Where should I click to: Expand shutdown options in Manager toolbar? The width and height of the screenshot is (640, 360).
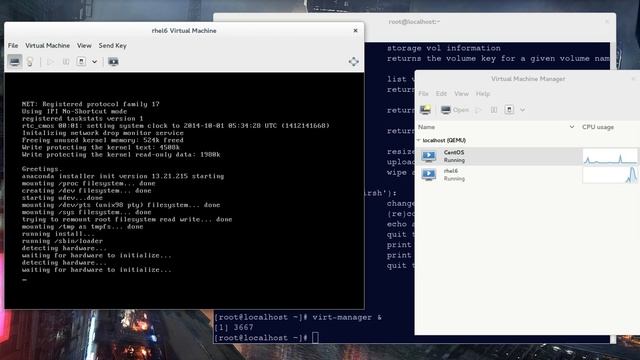click(x=522, y=110)
